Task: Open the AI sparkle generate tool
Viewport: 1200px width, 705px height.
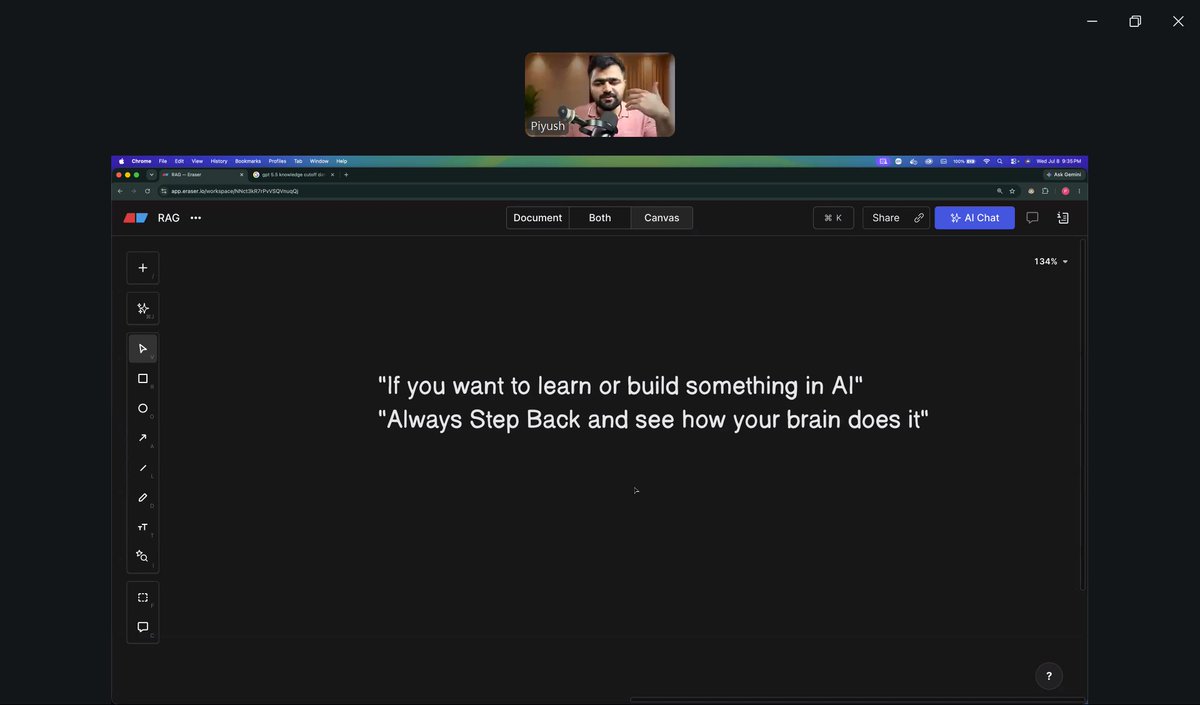Action: [x=142, y=309]
